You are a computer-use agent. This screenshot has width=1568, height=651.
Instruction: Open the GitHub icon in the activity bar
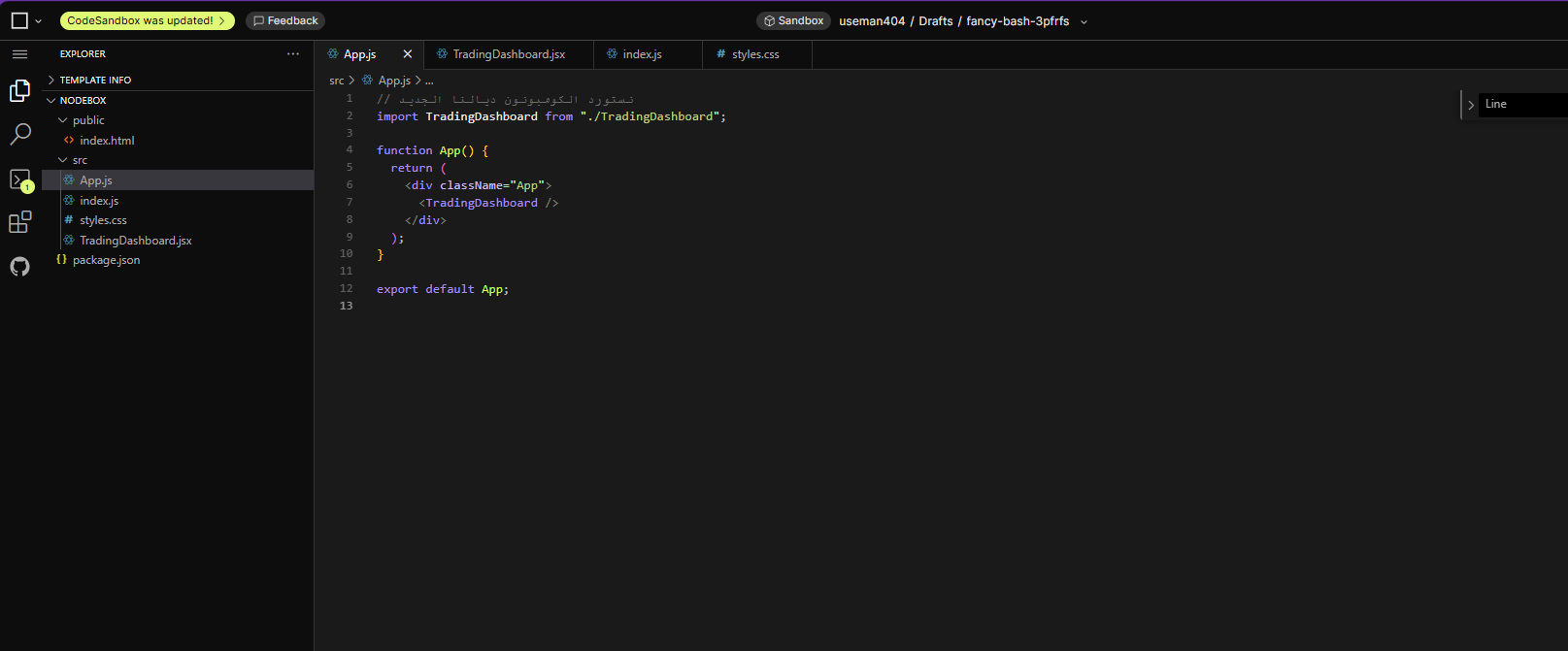[x=20, y=267]
